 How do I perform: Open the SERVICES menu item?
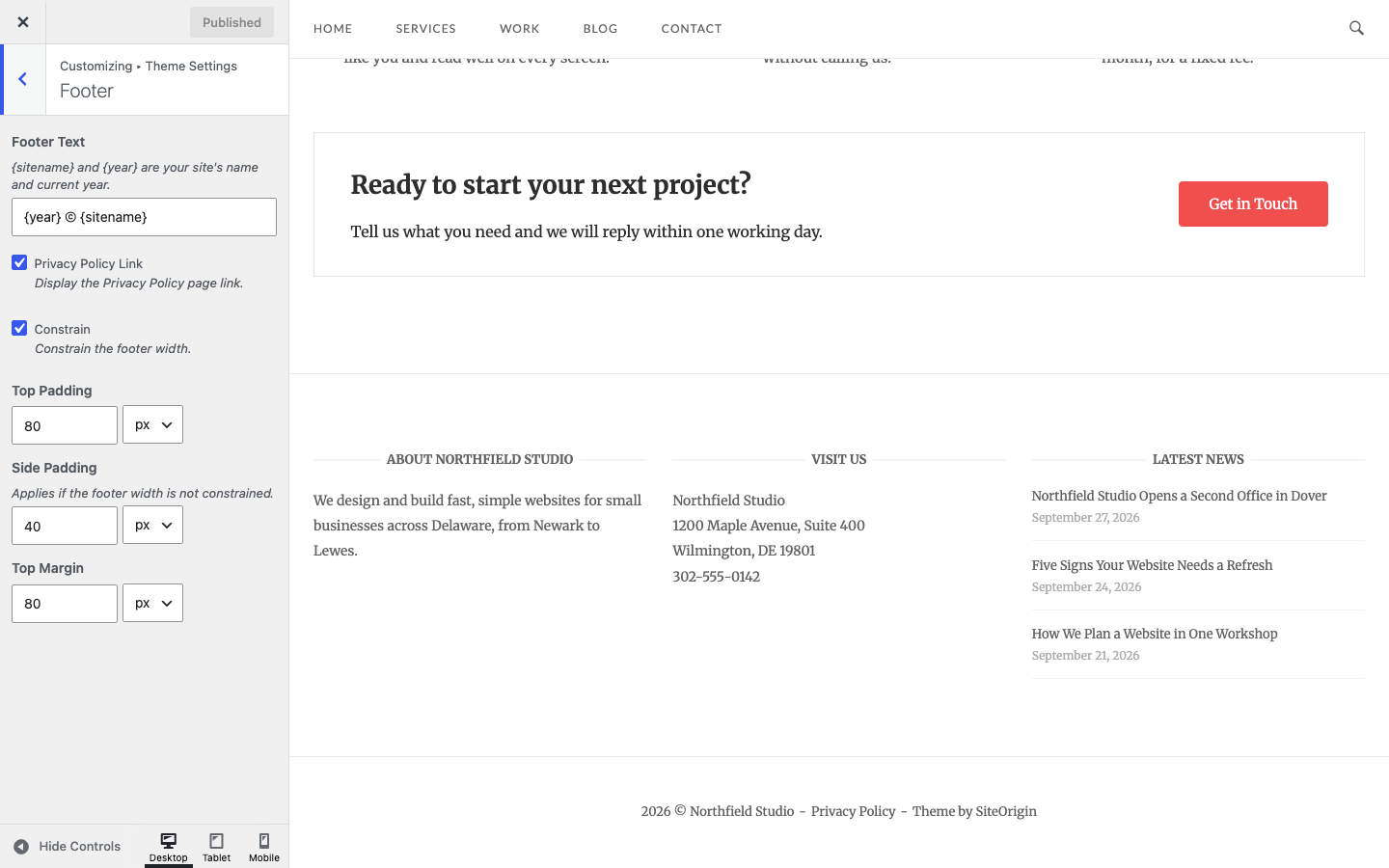425,29
